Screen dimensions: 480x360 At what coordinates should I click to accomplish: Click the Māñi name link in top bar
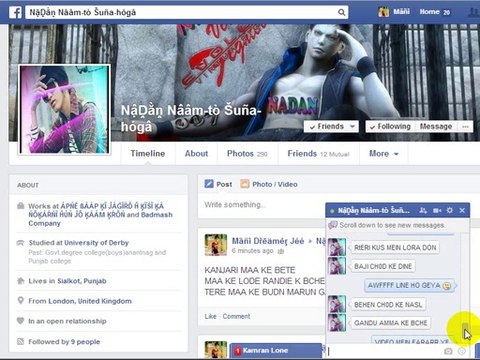(401, 12)
